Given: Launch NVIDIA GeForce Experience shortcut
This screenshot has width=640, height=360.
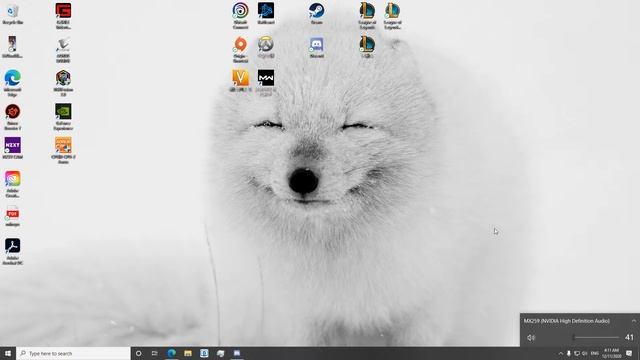Looking at the screenshot, I should pos(63,116).
